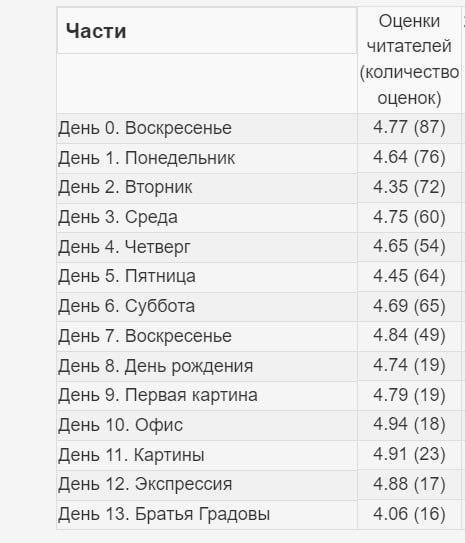This screenshot has height=543, width=465.
Task: Open the chapter День 5. Пятница
Action: 127,276
